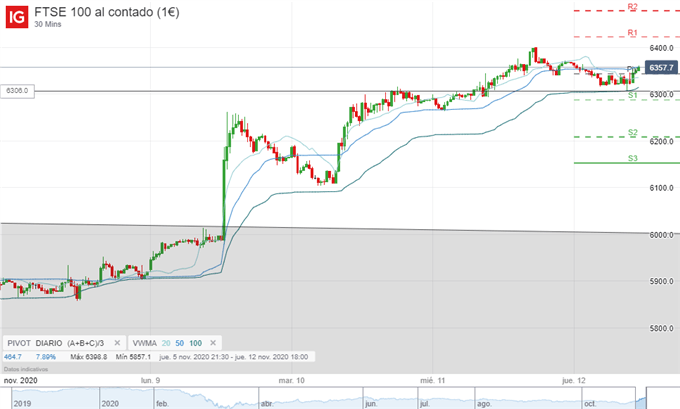Click the jue. 12 date label
Viewport: 680px width, 409px height.
[573, 380]
